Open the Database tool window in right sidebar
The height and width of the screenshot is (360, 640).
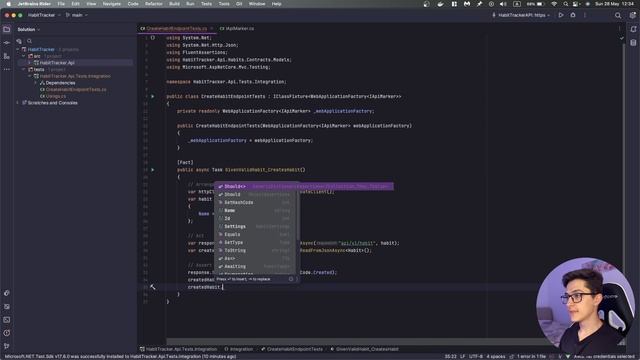(633, 42)
